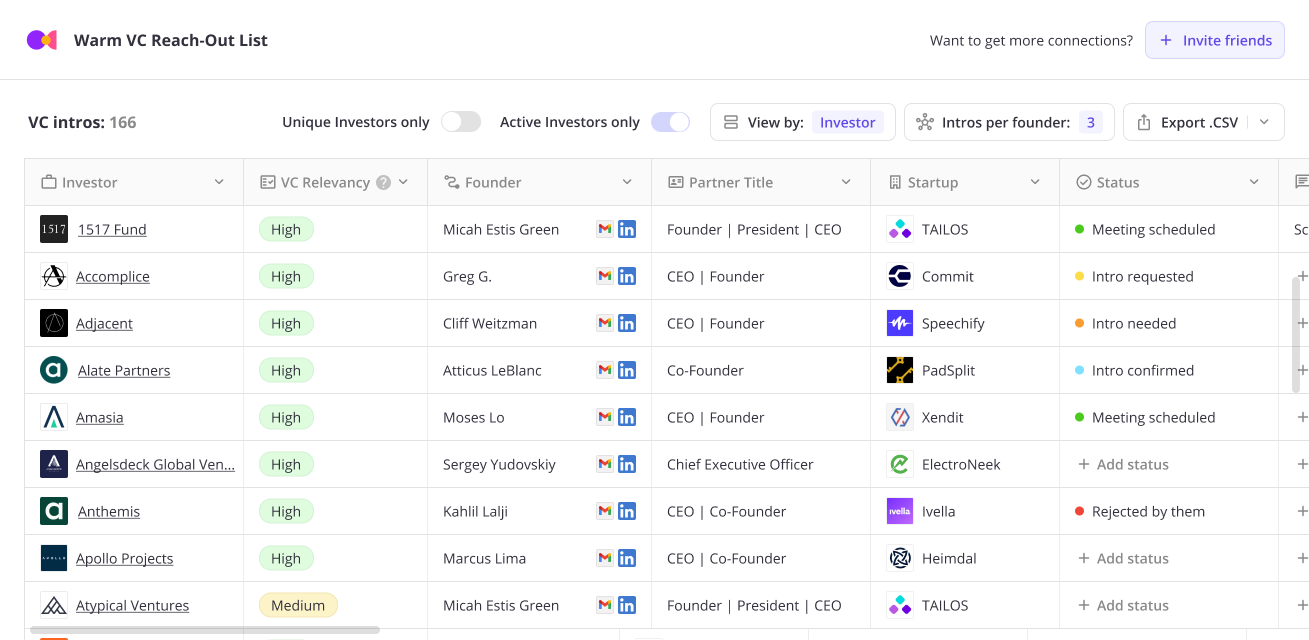The height and width of the screenshot is (640, 1309).
Task: Open LinkedIn icon for Atticus LeBlanc
Action: click(627, 370)
